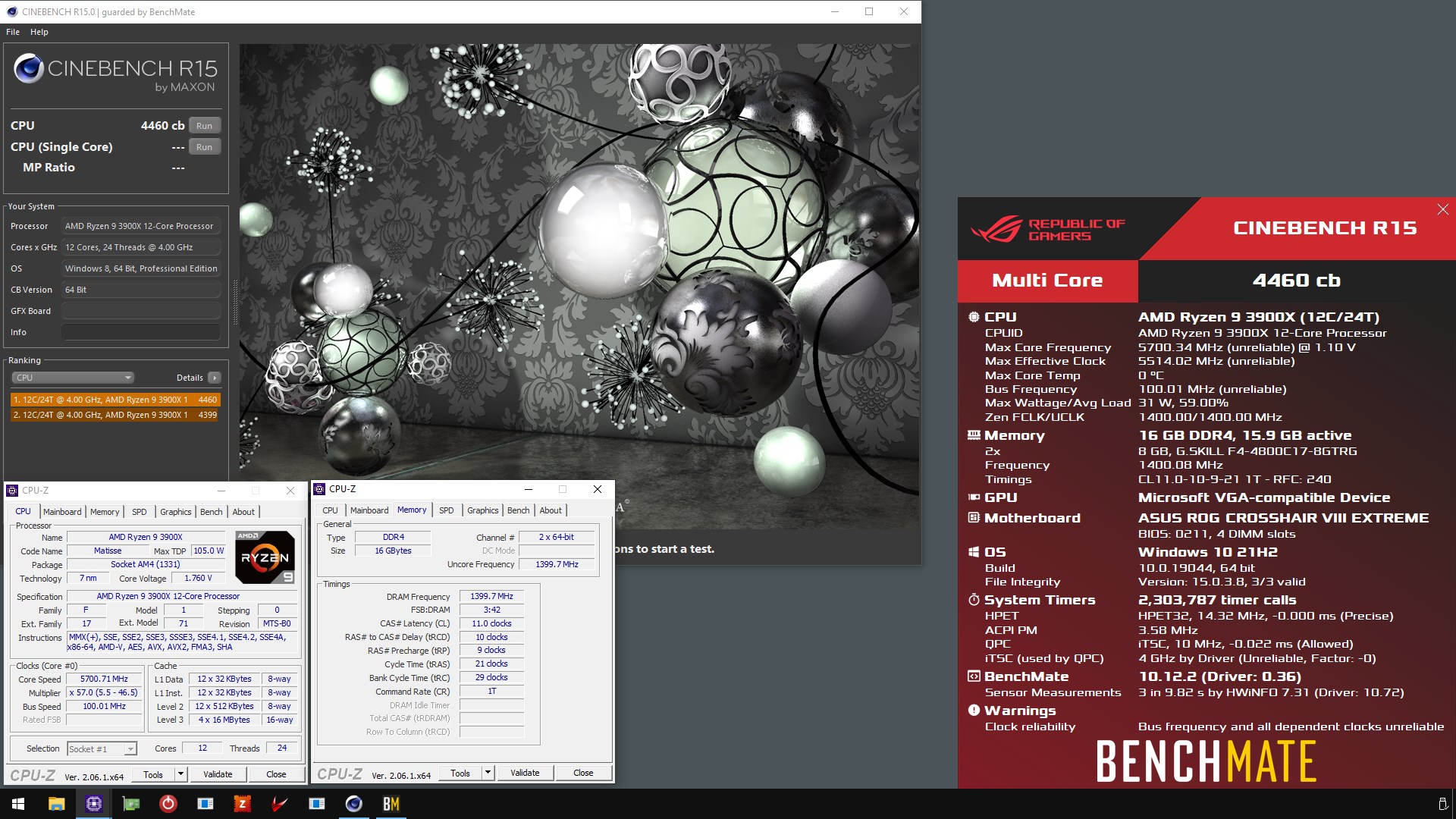The image size is (1456, 819).
Task: Click the Details arrow button in Ranking
Action: tap(215, 378)
